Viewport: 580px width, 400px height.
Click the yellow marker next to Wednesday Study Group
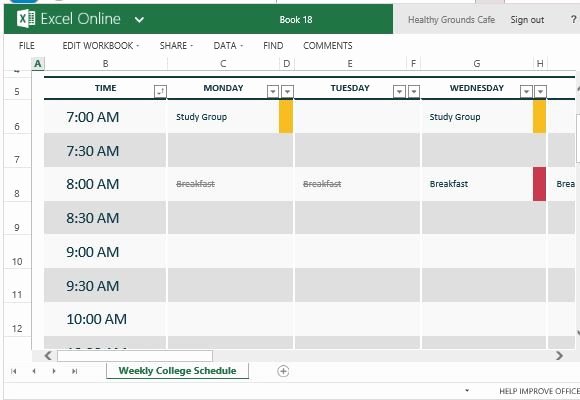(x=539, y=117)
